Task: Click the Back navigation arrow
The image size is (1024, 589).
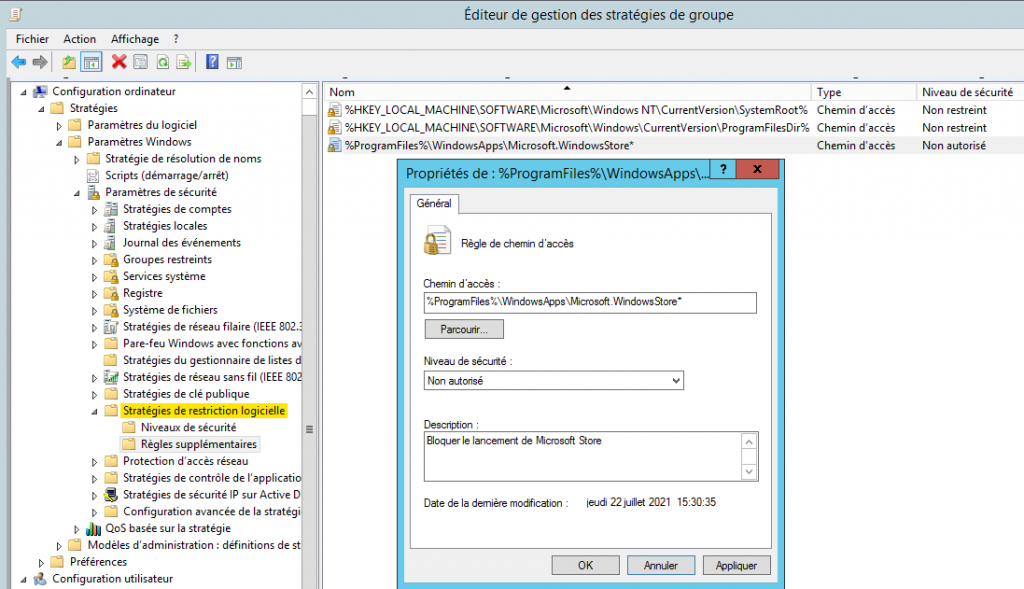Action: (x=18, y=62)
